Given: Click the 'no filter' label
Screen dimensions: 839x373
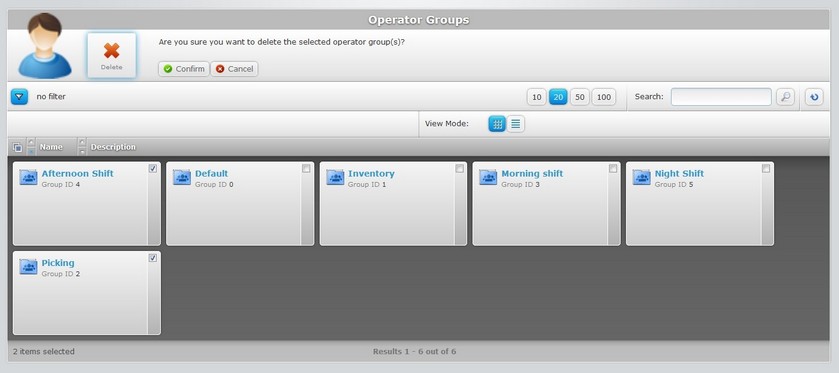Looking at the screenshot, I should click(51, 97).
